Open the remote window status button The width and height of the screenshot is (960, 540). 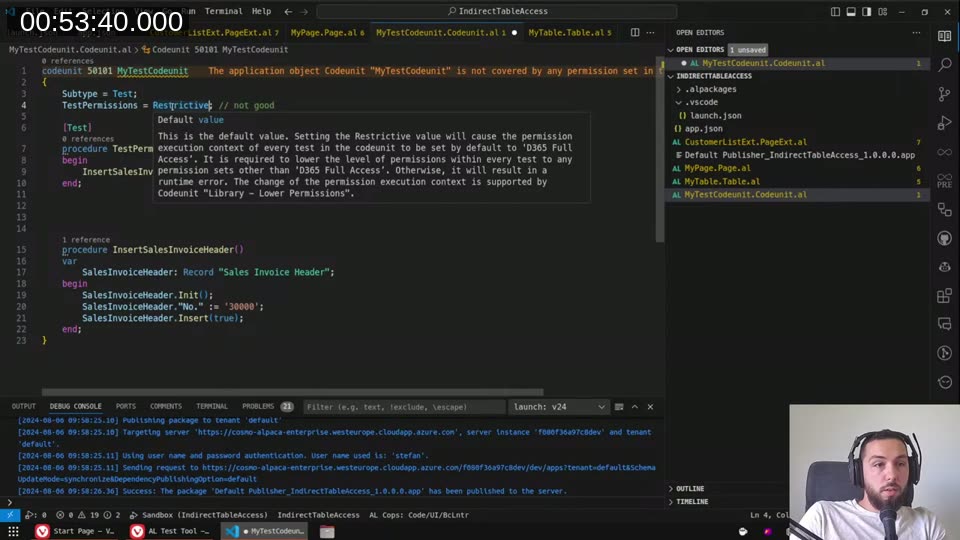coord(10,515)
